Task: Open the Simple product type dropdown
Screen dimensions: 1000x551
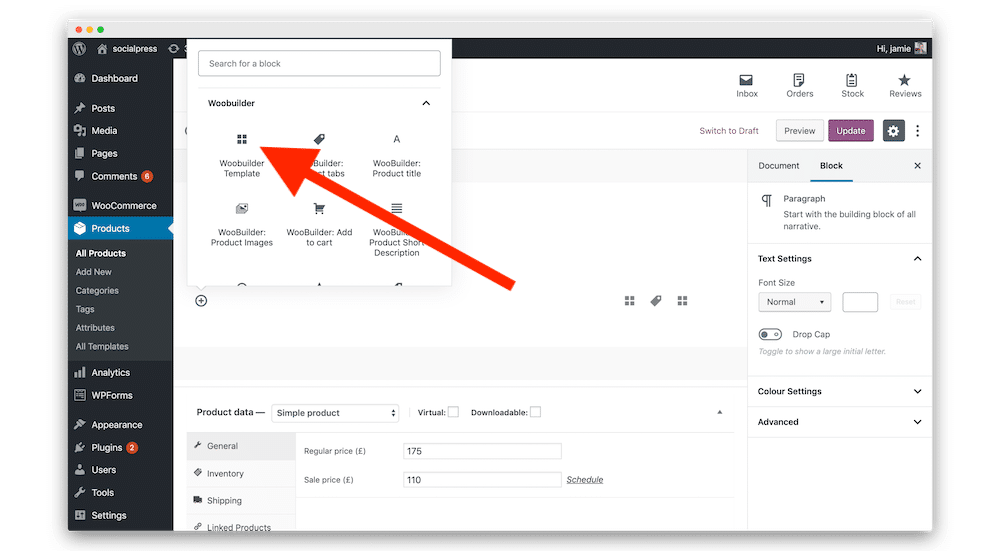Action: (x=335, y=413)
